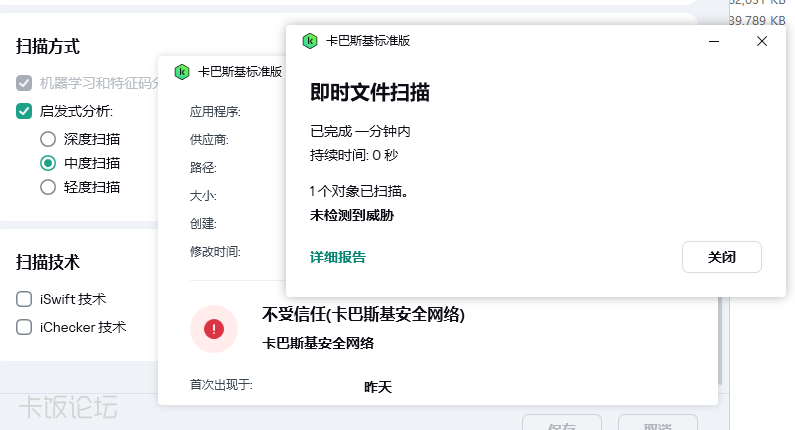Image resolution: width=795 pixels, height=430 pixels.
Task: Select the 深度扫描 radio option
Action: tap(48, 139)
